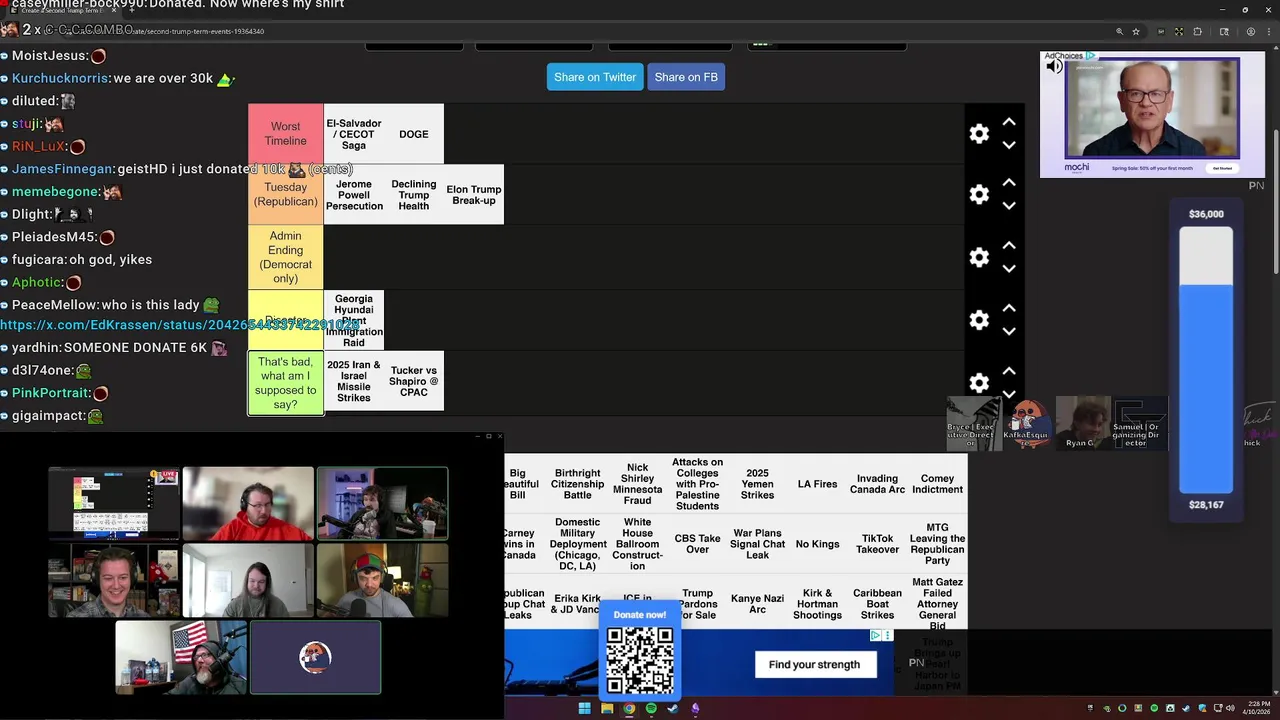
Task: Select the Elon Trump Break-up card
Action: tap(474, 195)
